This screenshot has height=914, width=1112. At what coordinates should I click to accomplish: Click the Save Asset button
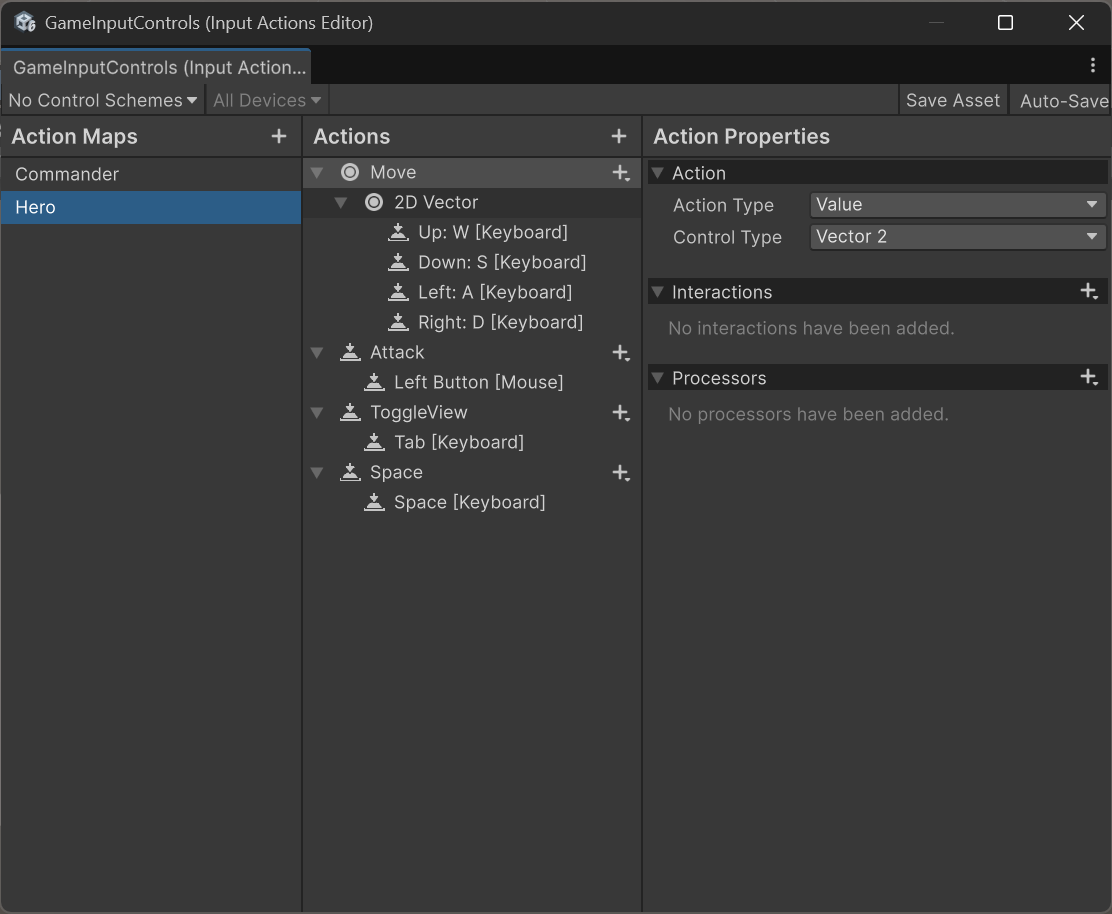pyautogui.click(x=952, y=101)
